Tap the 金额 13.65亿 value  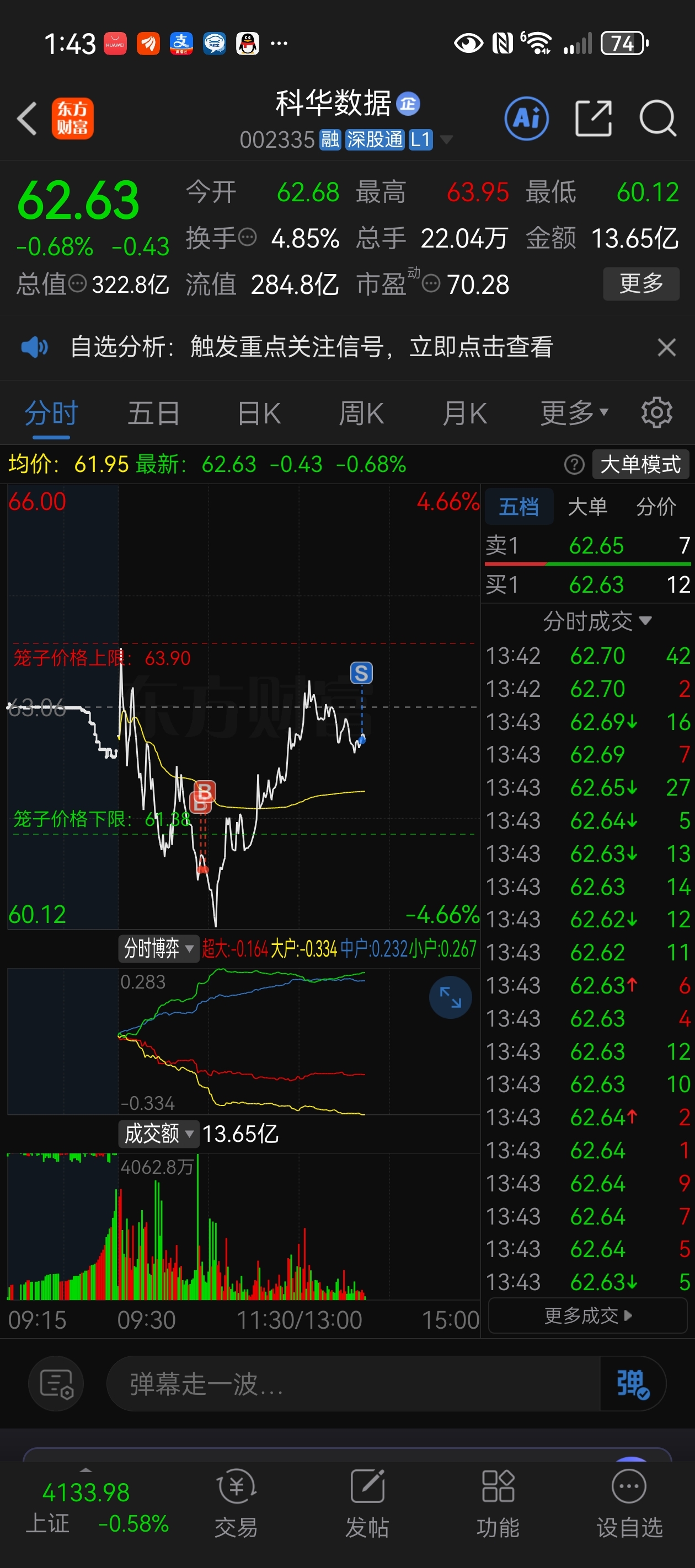[634, 238]
